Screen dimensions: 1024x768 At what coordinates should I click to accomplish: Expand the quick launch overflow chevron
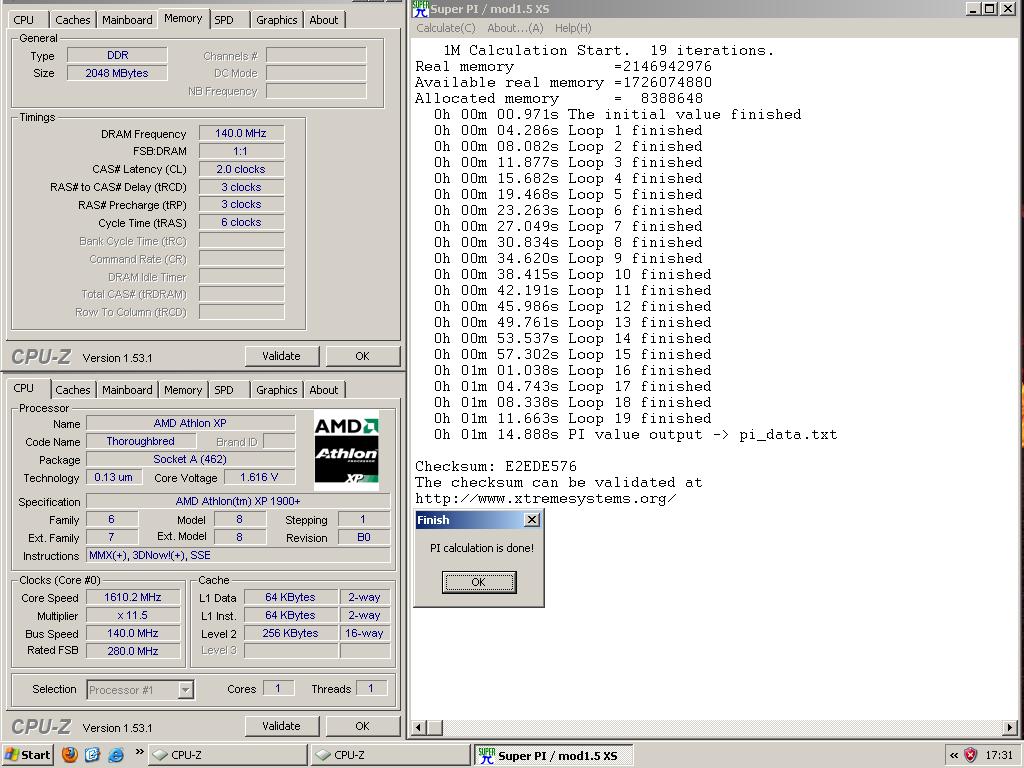(x=139, y=752)
